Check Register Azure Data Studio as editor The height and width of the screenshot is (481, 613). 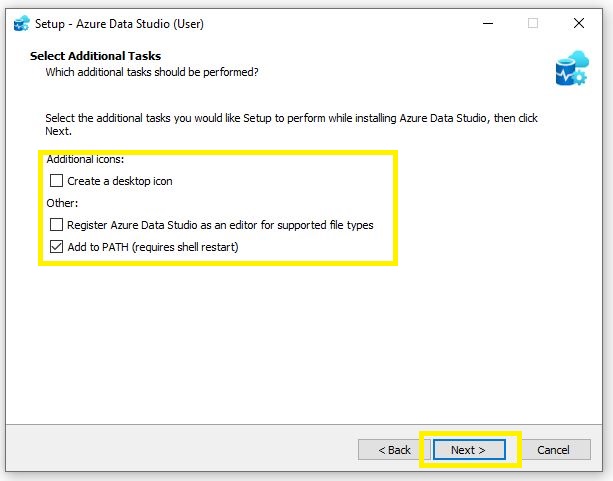point(56,225)
